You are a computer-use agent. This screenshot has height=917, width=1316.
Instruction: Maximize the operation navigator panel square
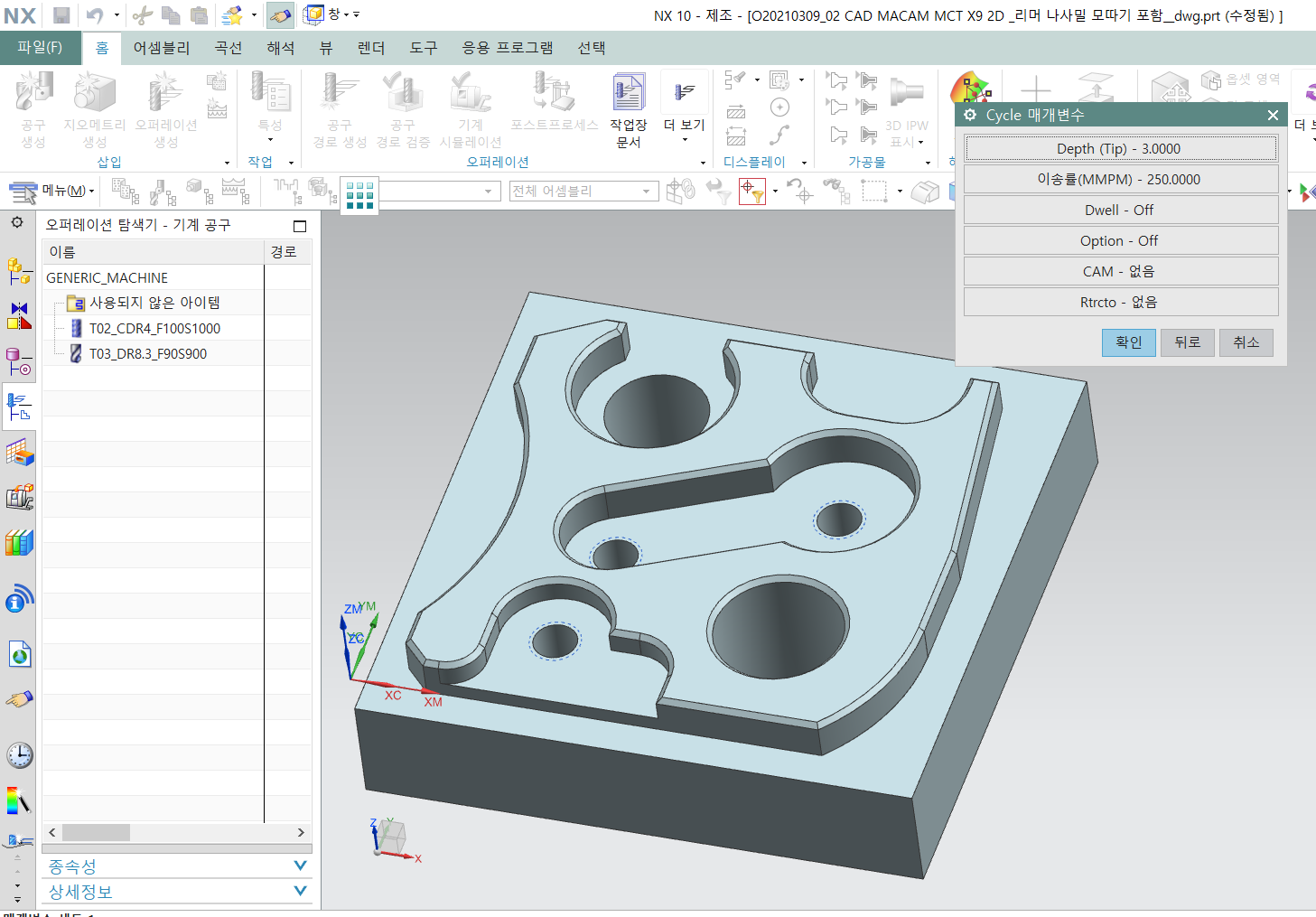[300, 226]
